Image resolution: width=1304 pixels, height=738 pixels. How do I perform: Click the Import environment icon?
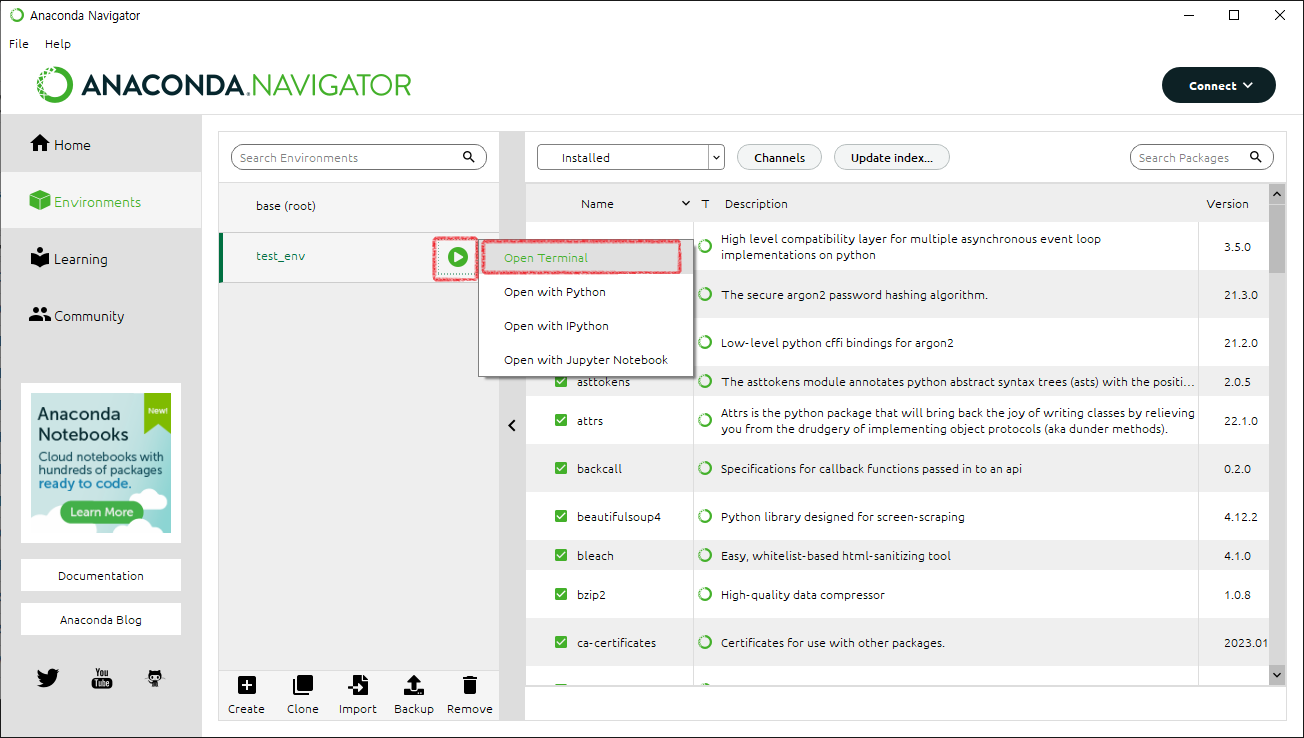click(357, 685)
